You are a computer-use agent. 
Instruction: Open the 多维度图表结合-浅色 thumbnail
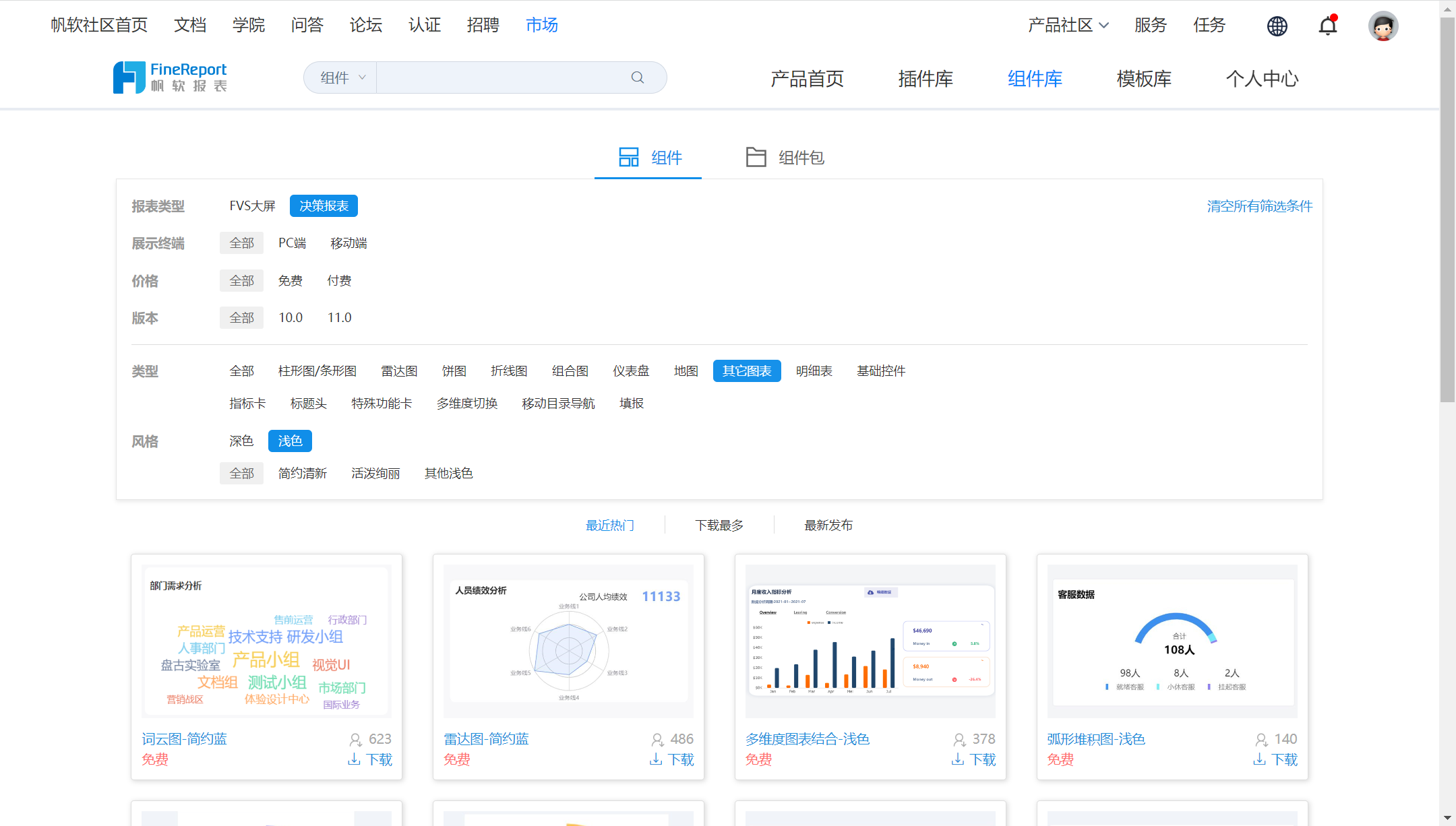coord(870,641)
